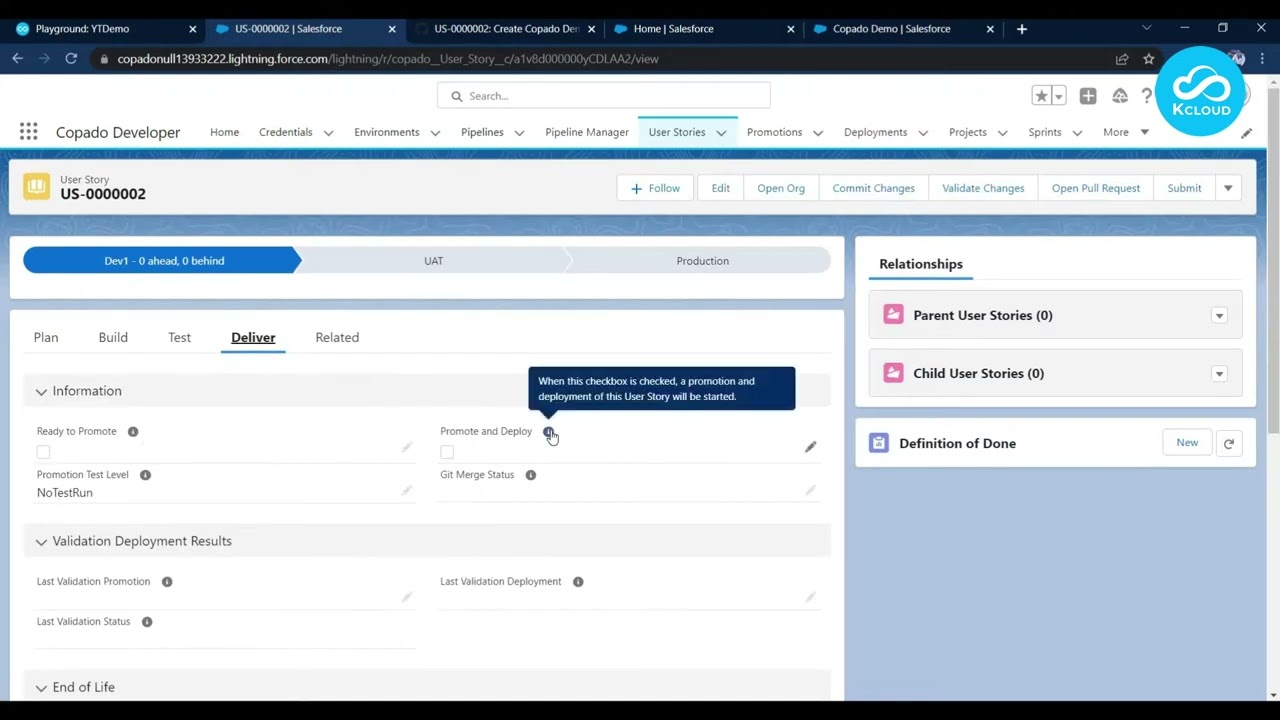Click the Salesforce global Search field

point(604,96)
